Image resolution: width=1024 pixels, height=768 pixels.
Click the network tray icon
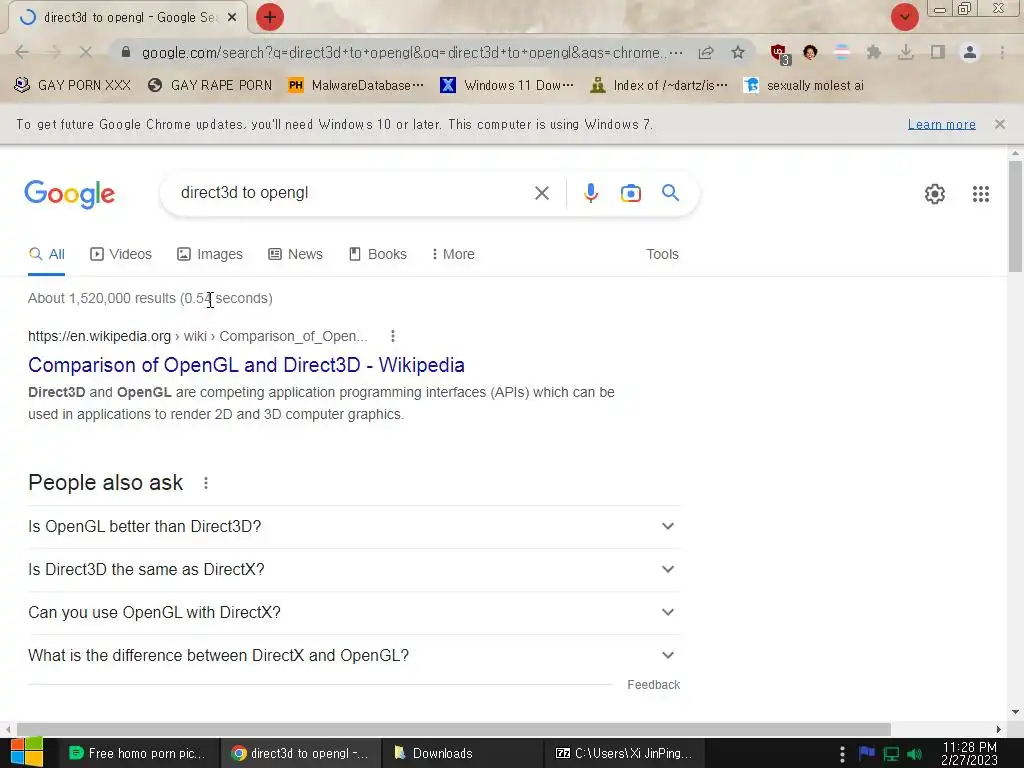pos(891,754)
